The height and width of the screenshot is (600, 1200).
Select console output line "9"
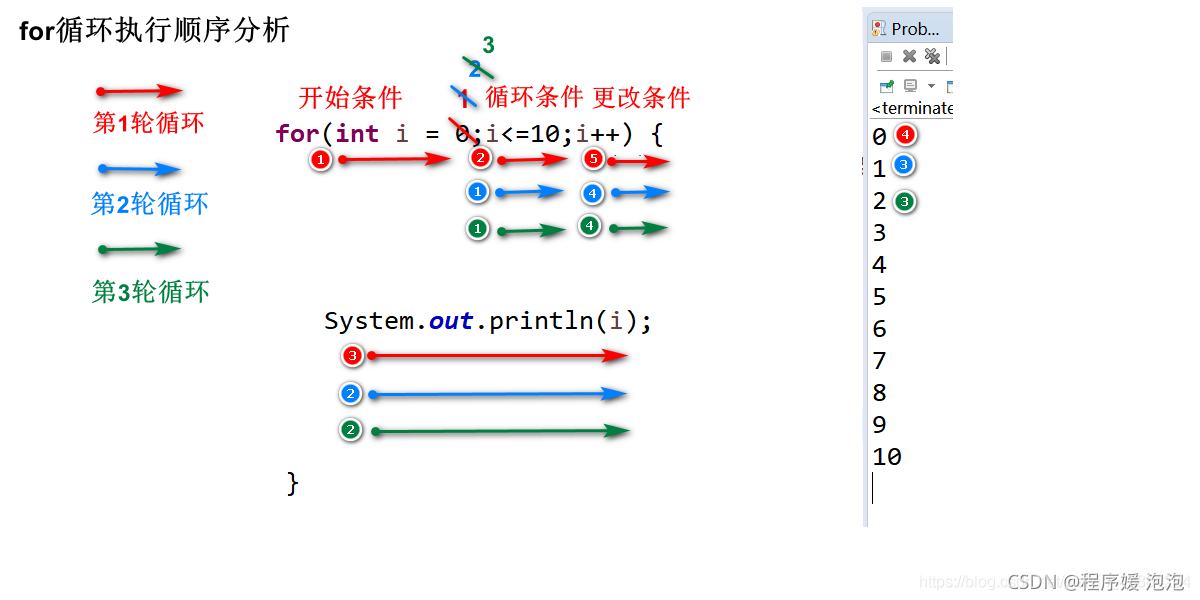pyautogui.click(x=879, y=425)
